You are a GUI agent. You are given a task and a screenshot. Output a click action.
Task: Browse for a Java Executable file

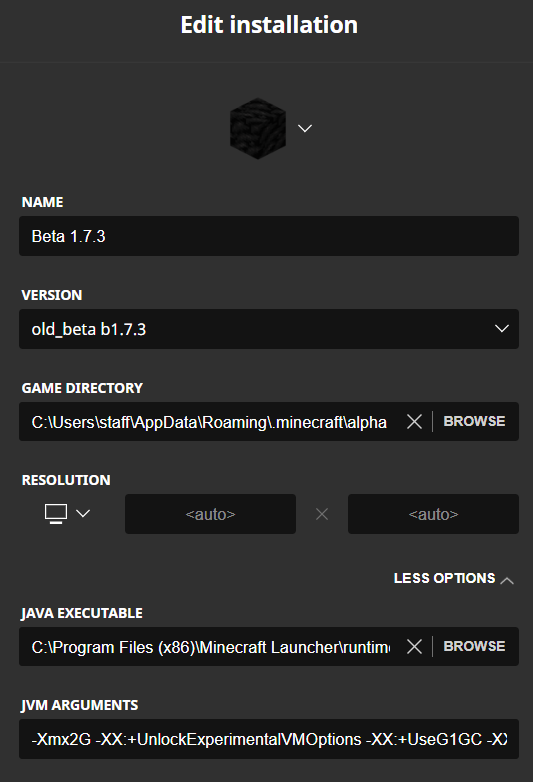click(x=474, y=646)
